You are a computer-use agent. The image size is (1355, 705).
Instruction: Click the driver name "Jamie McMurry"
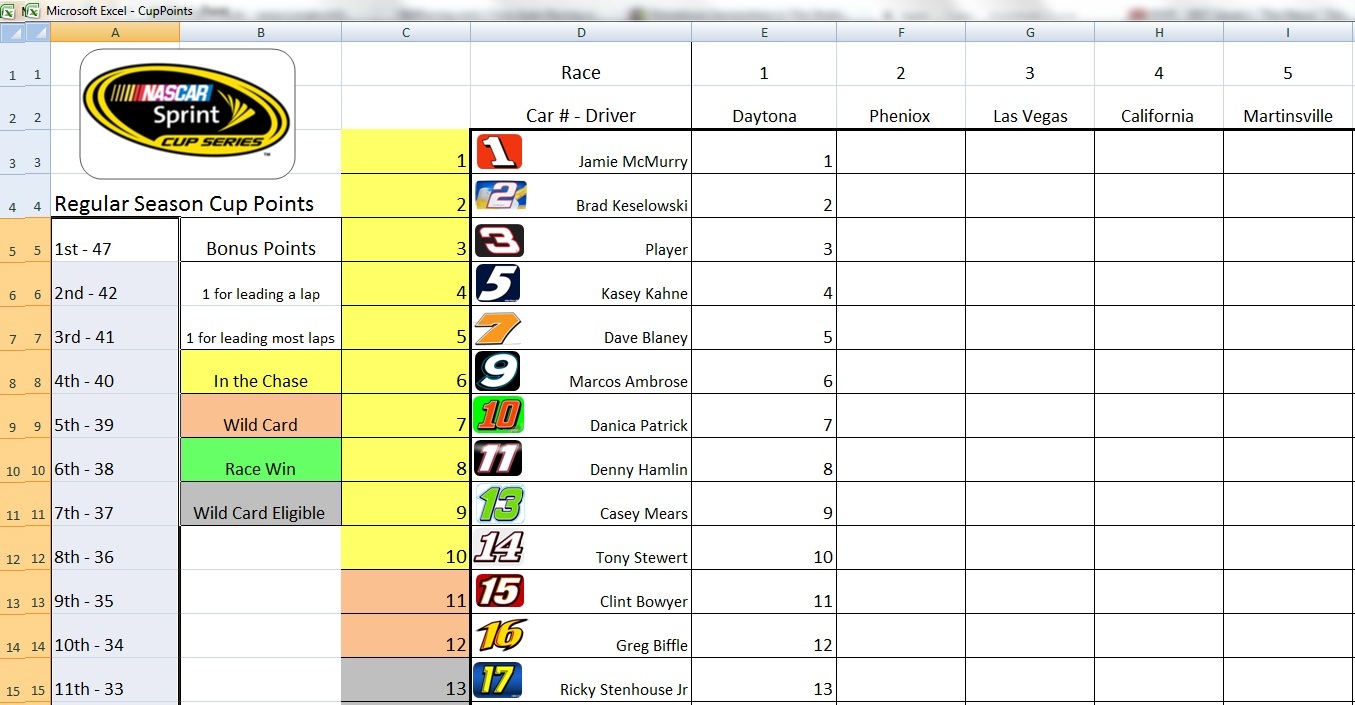click(x=633, y=162)
